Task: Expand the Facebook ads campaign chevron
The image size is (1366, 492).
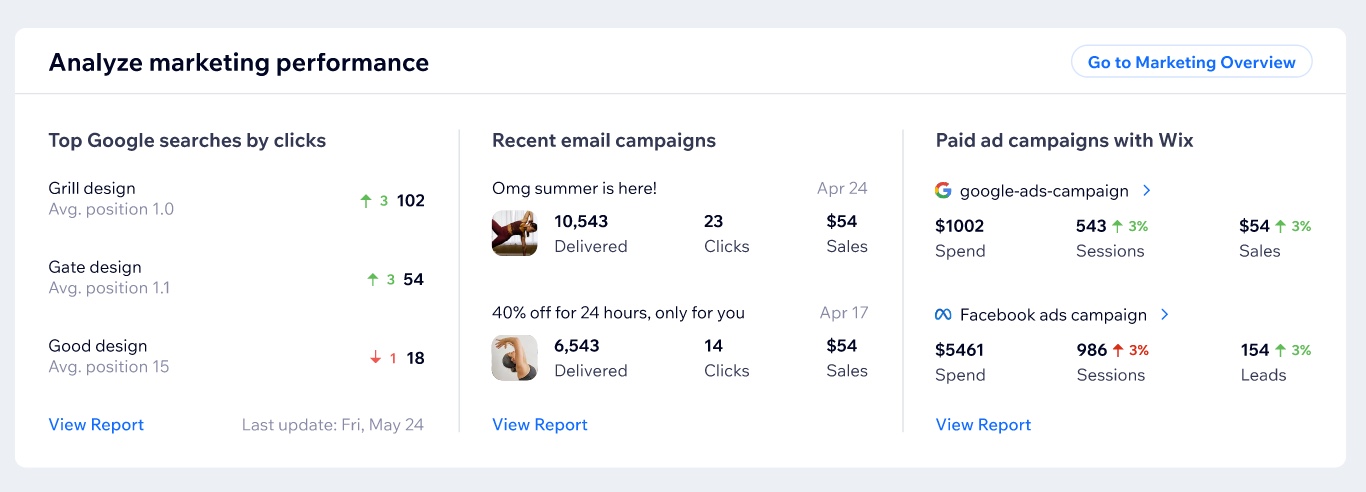Action: point(1165,314)
